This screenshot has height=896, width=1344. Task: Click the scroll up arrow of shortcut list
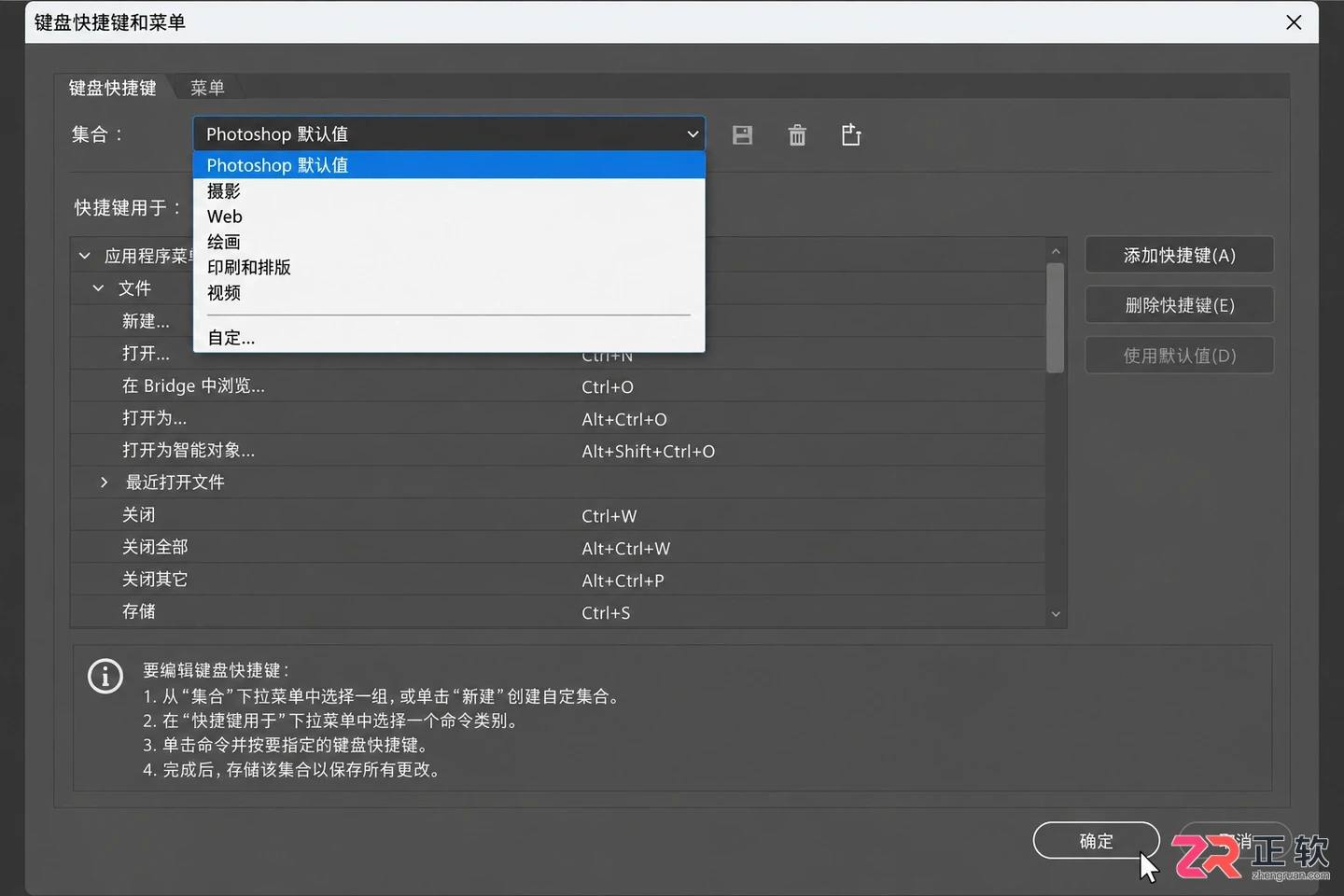coord(1056,251)
